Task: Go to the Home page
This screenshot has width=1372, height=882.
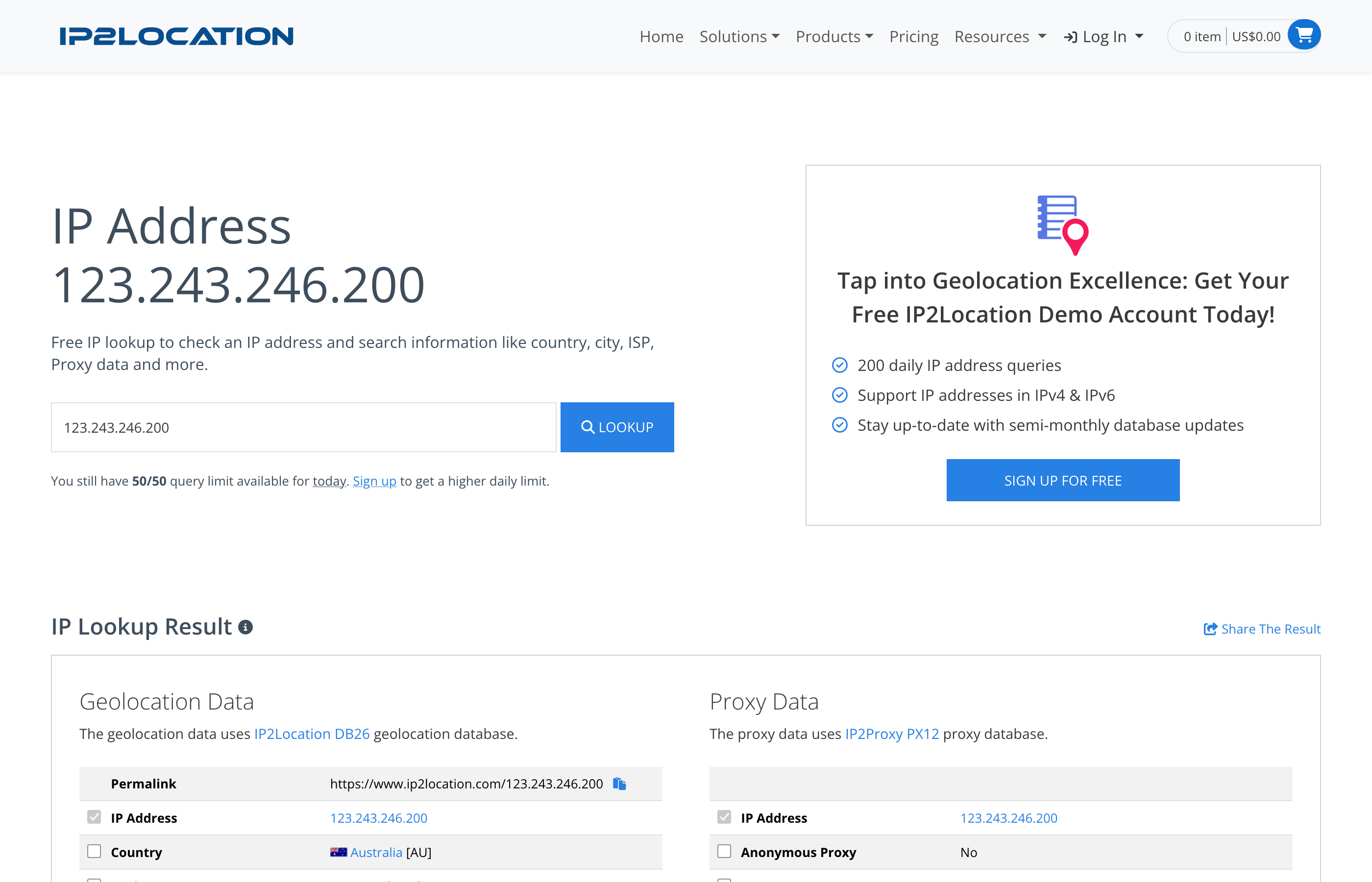Action: 661,37
